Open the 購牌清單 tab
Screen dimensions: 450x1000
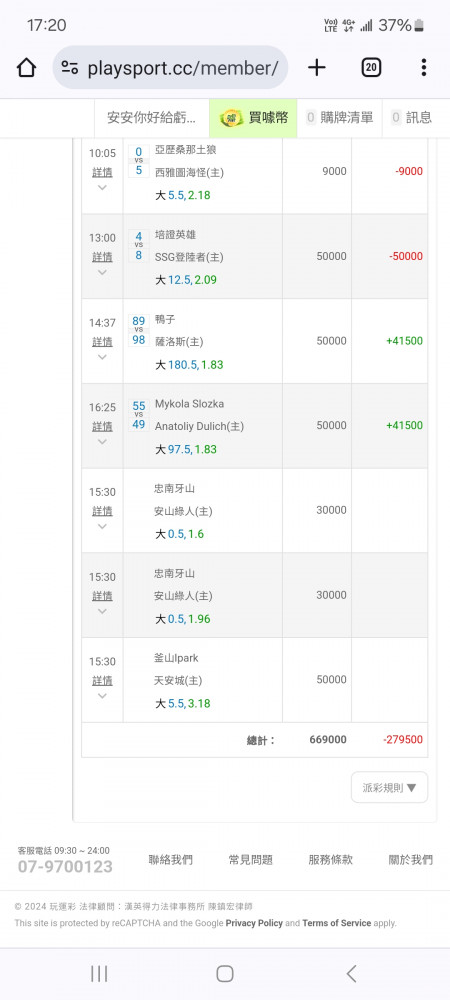click(x=340, y=117)
